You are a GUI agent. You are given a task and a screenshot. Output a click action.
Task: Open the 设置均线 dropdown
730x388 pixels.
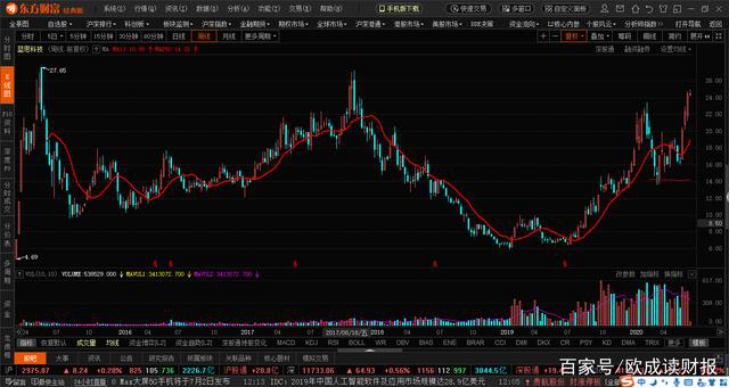point(676,49)
